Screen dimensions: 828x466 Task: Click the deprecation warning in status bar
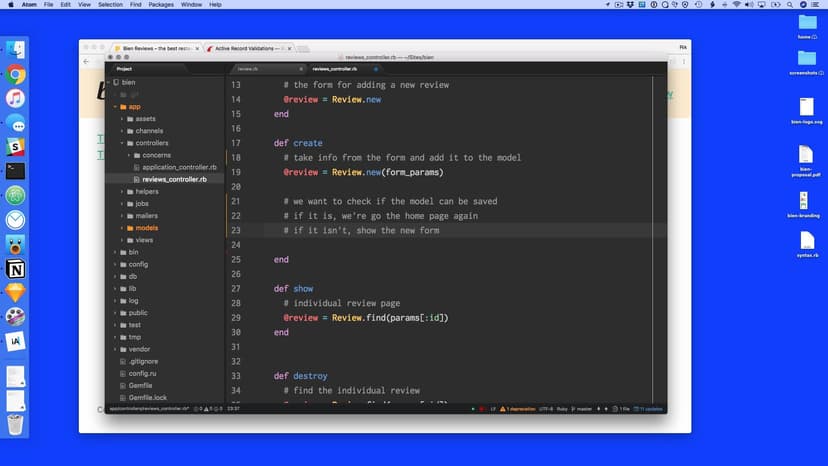520,409
